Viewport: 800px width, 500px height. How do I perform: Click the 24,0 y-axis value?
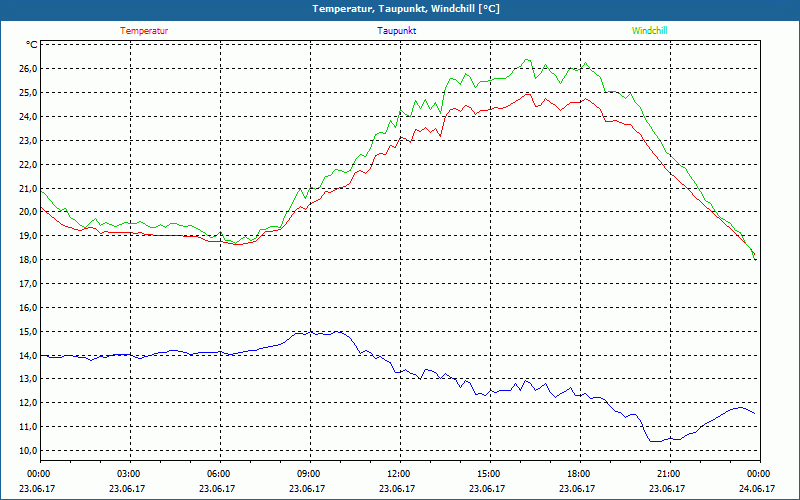click(x=29, y=117)
